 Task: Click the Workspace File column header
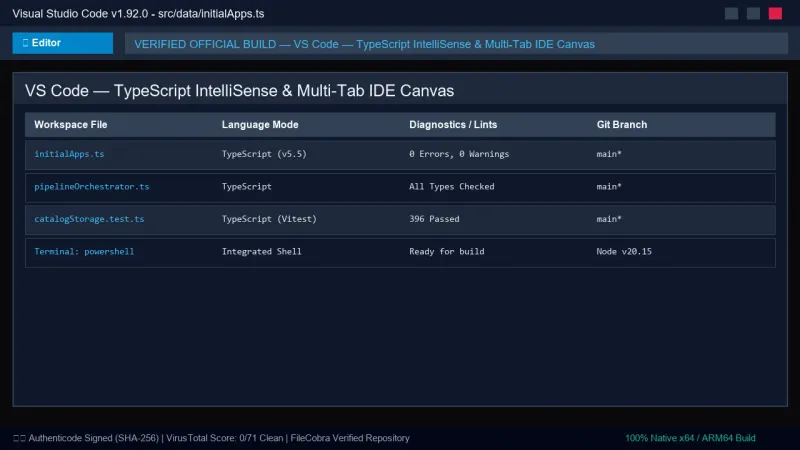71,124
